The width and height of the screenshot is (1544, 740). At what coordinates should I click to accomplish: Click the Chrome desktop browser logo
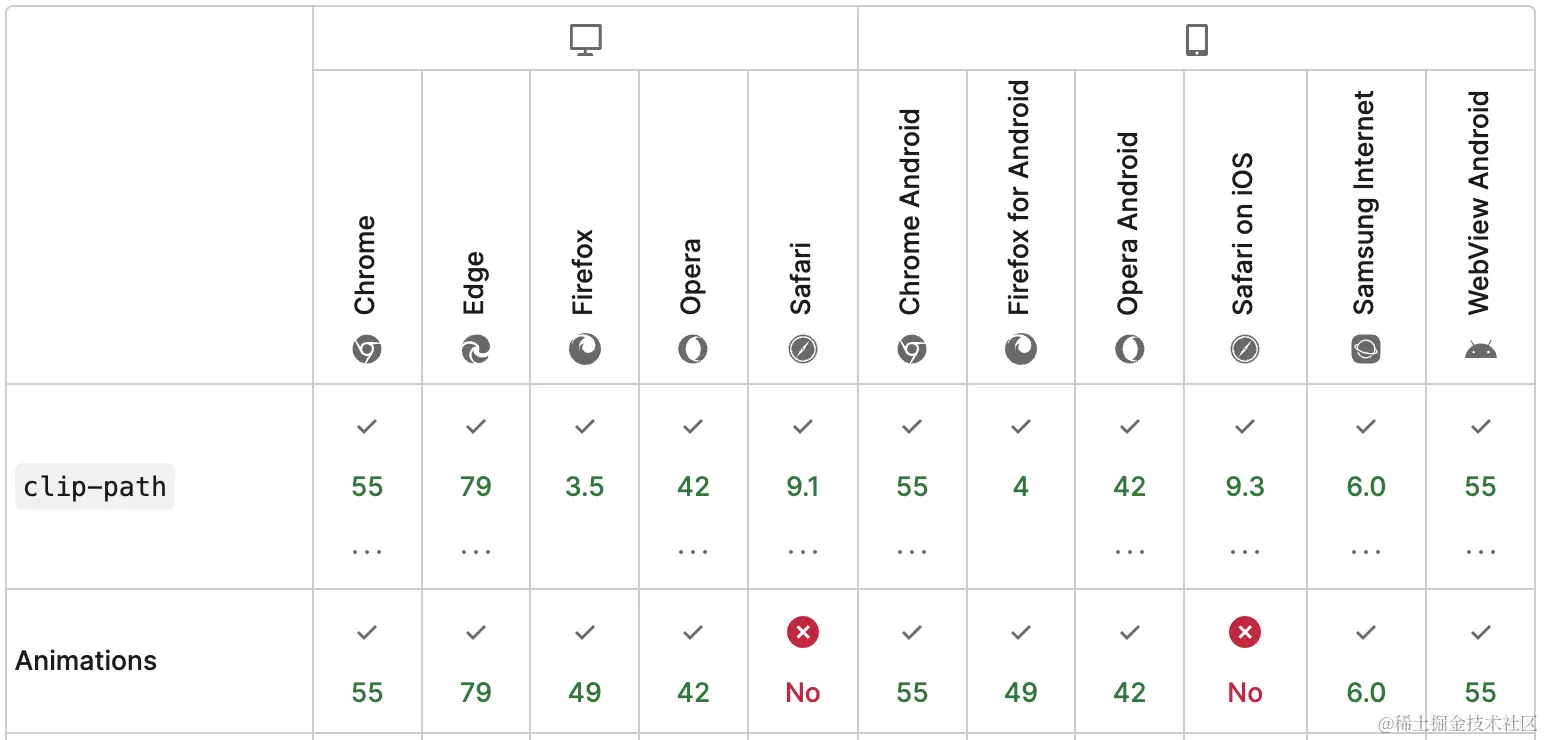[367, 349]
